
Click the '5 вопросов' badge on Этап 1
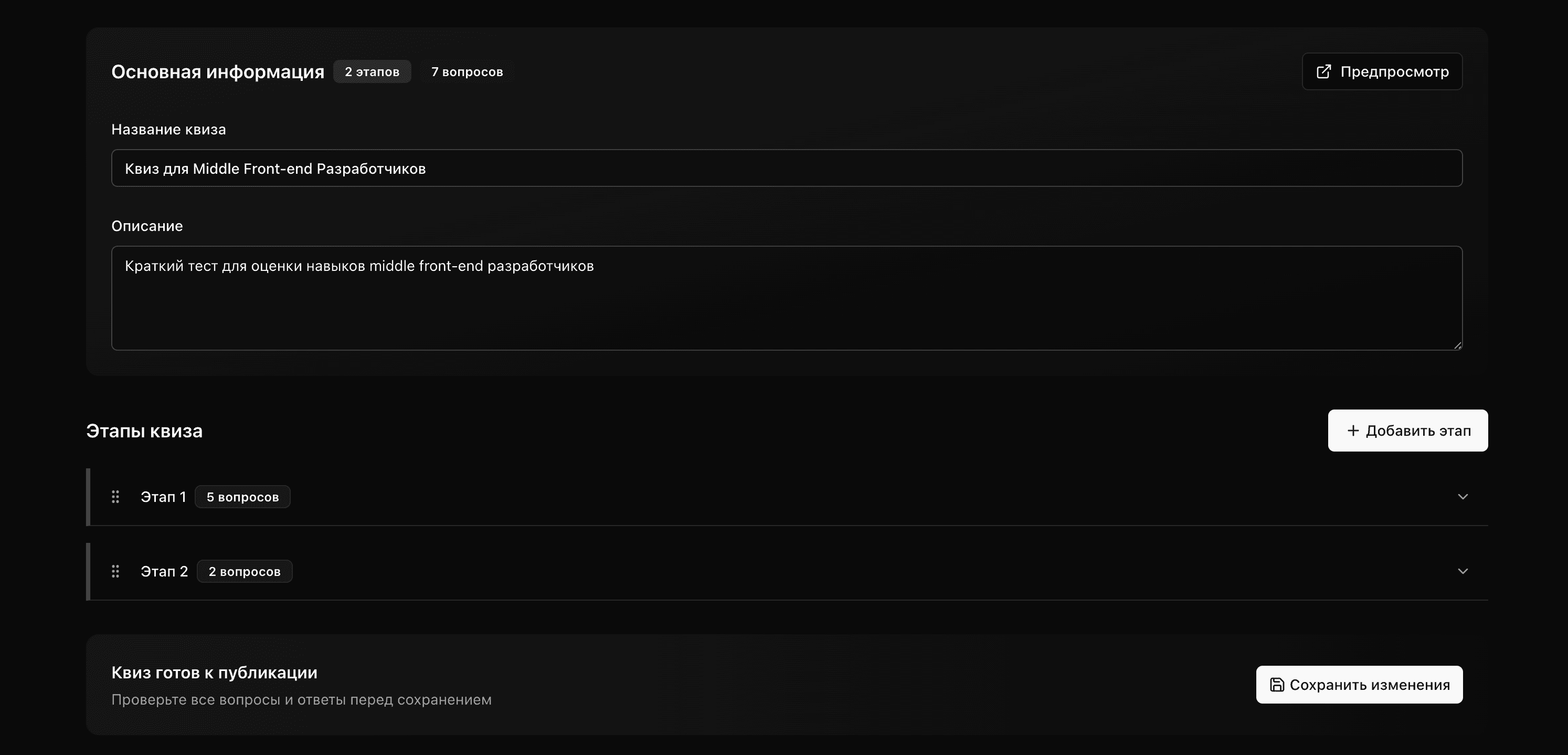coord(242,497)
